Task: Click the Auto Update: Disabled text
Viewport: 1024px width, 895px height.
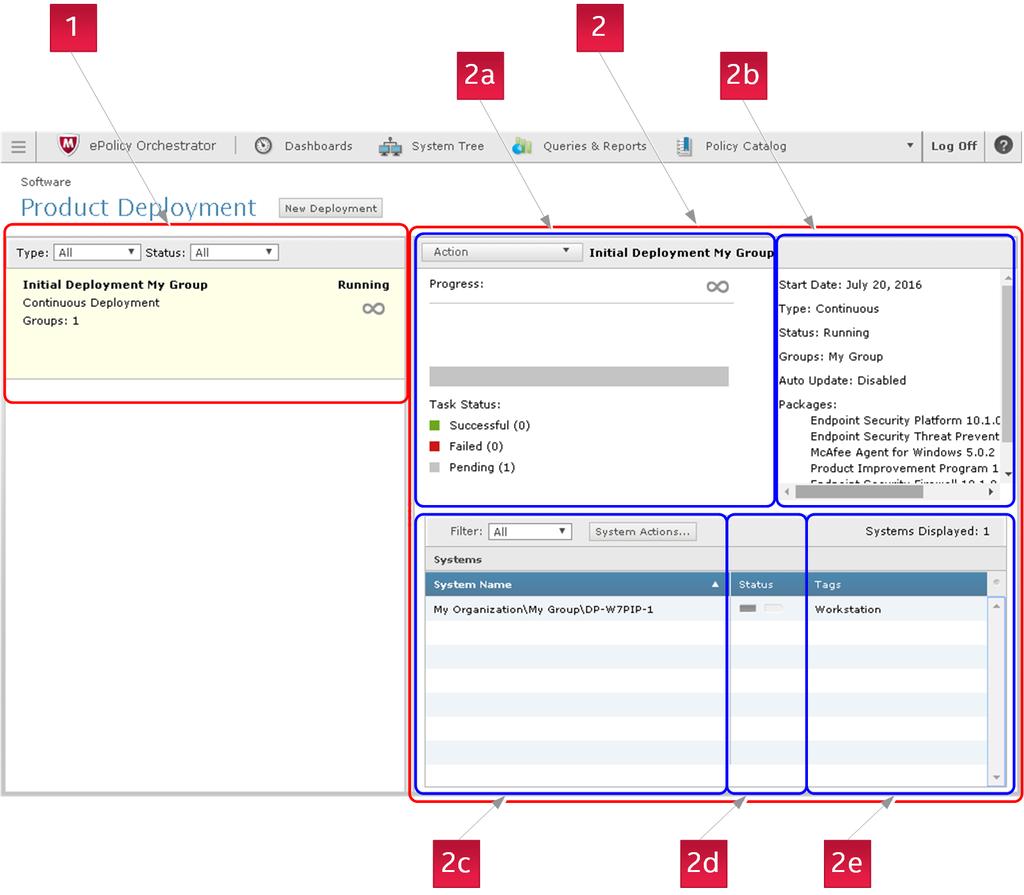Action: tap(842, 380)
